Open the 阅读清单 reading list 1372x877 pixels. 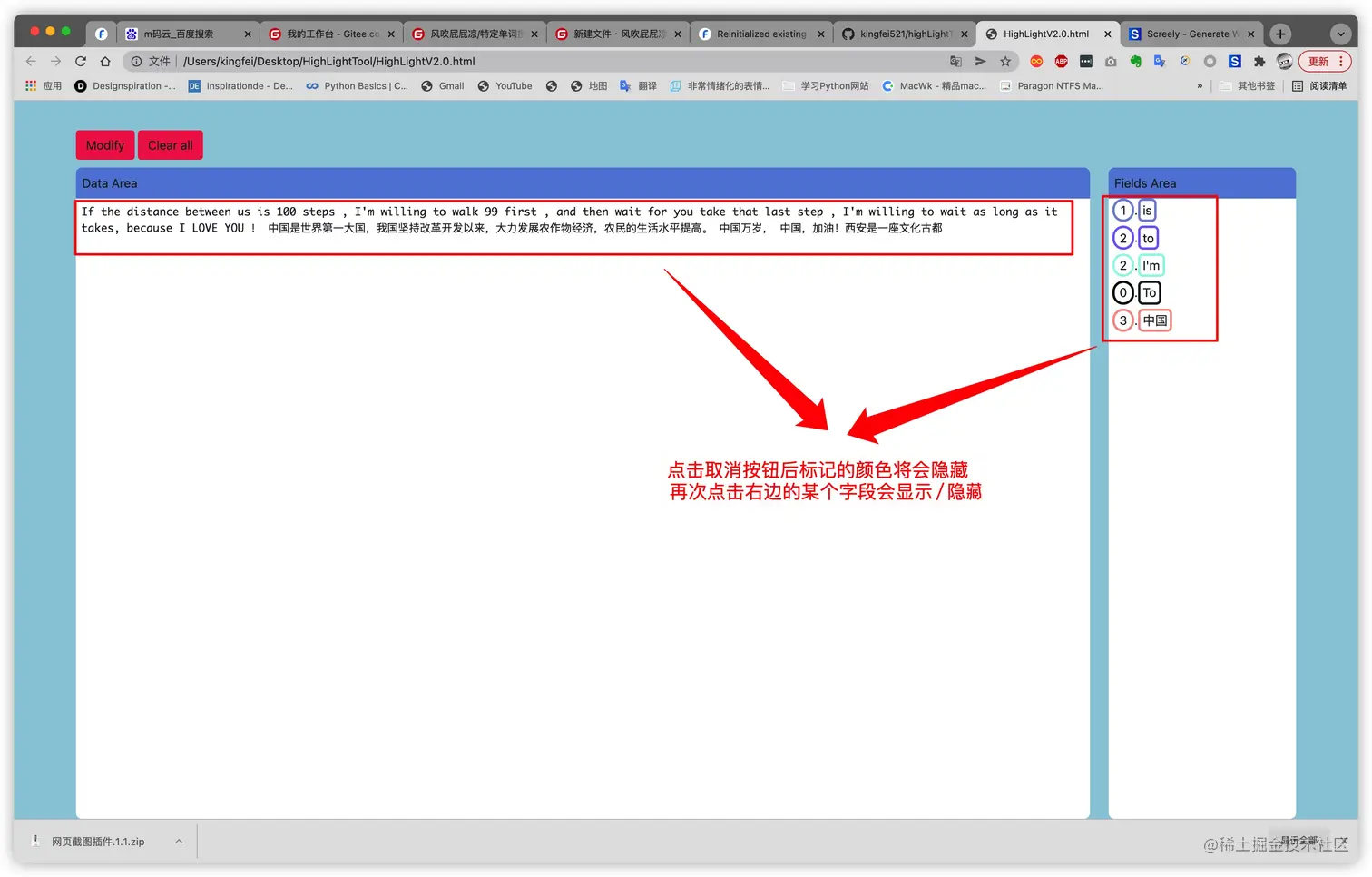click(x=1319, y=85)
